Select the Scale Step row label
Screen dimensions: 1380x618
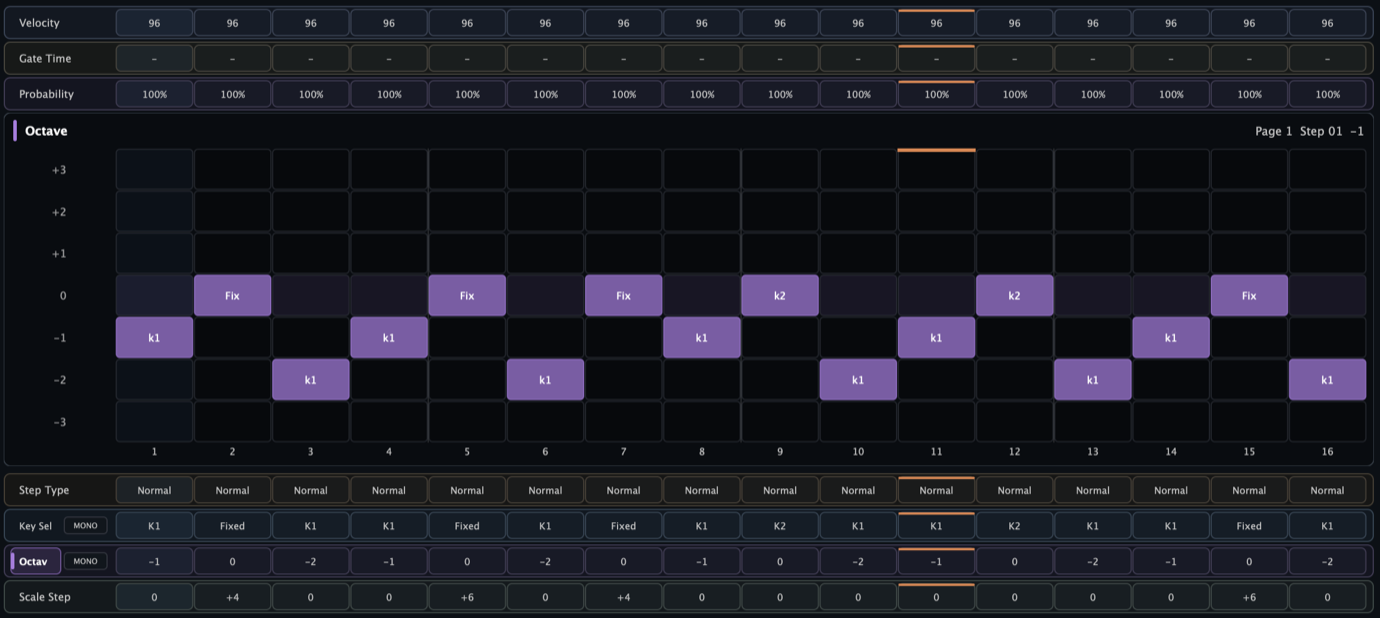click(x=45, y=597)
